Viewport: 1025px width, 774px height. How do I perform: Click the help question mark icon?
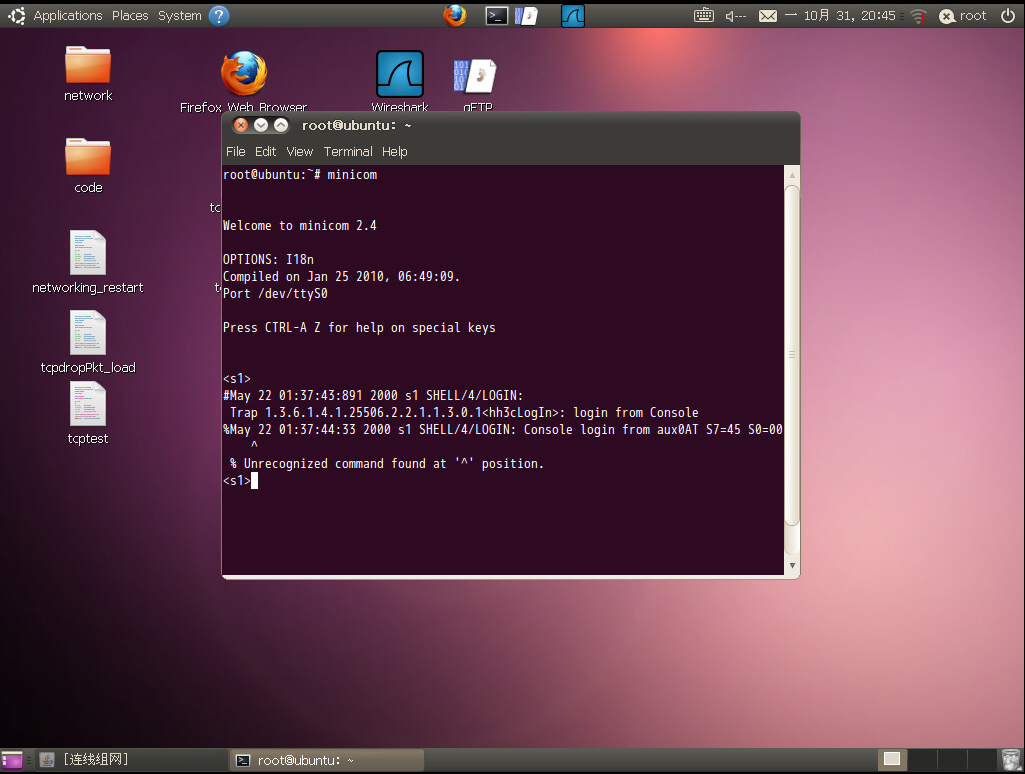coord(219,15)
